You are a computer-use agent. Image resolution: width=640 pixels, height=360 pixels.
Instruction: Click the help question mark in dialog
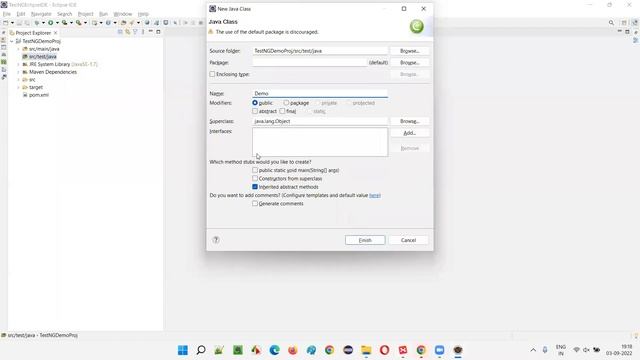tap(216, 240)
